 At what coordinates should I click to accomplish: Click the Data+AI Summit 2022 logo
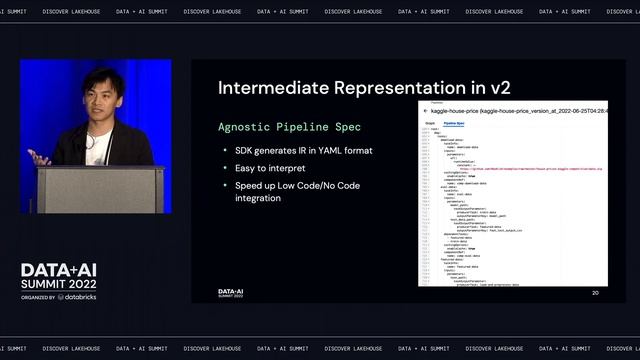pyautogui.click(x=59, y=276)
